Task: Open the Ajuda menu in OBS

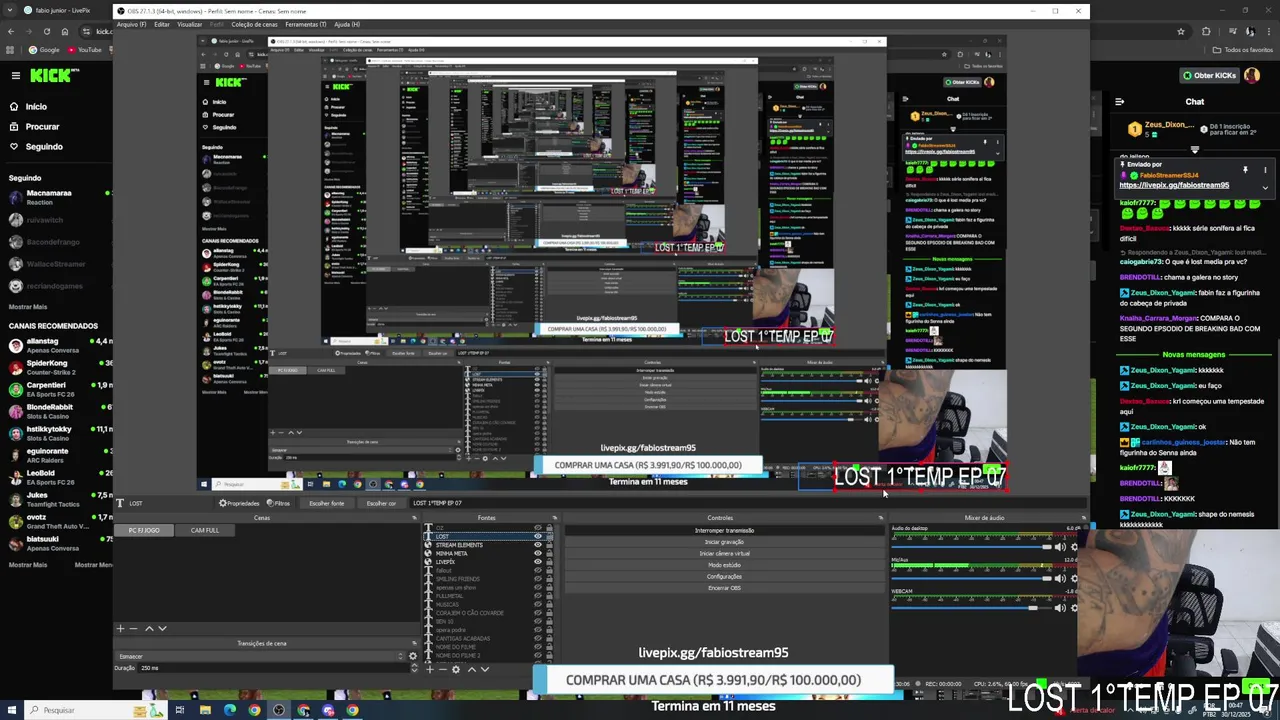Action: [347, 24]
